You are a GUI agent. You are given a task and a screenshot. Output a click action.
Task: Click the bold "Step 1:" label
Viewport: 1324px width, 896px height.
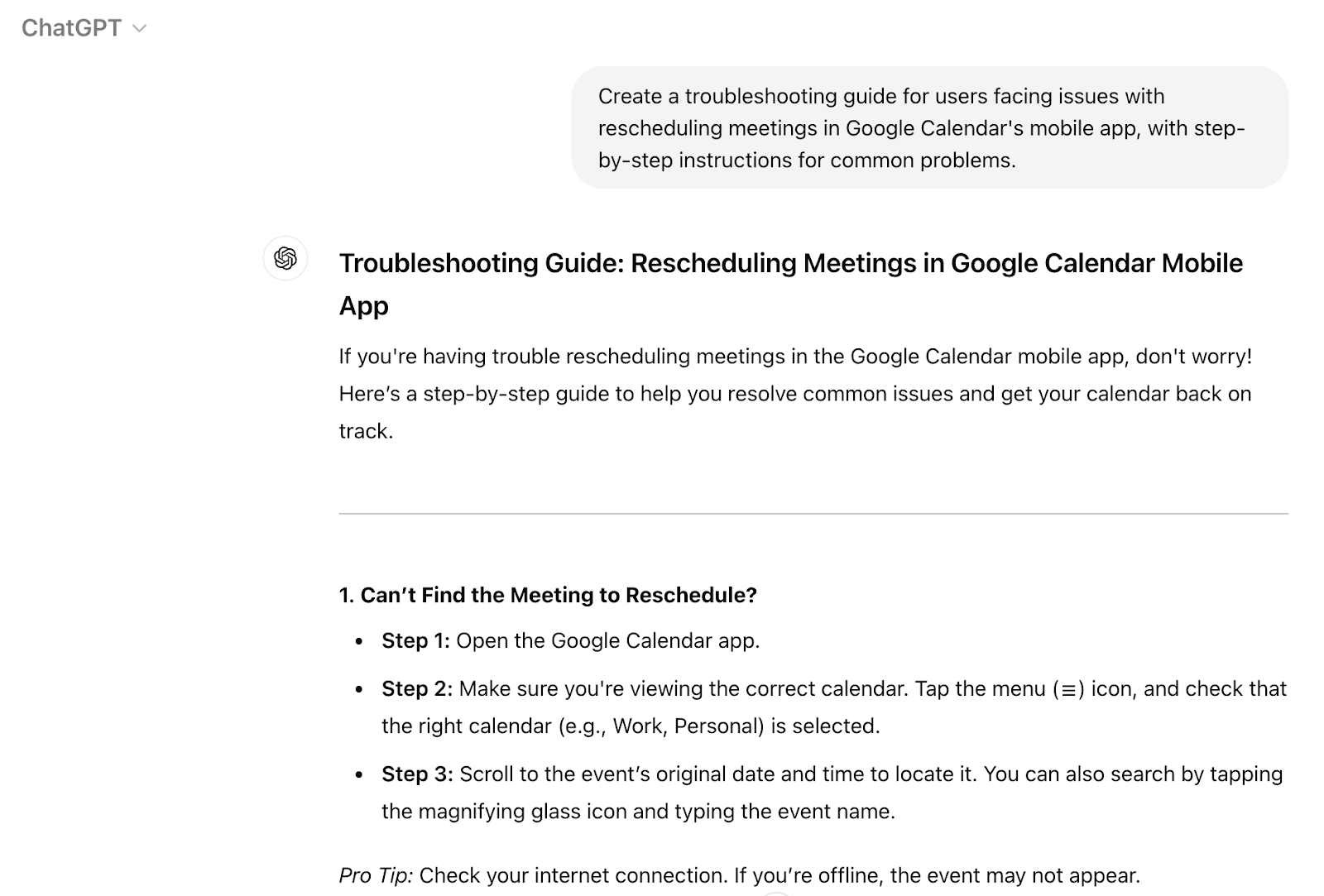click(415, 641)
